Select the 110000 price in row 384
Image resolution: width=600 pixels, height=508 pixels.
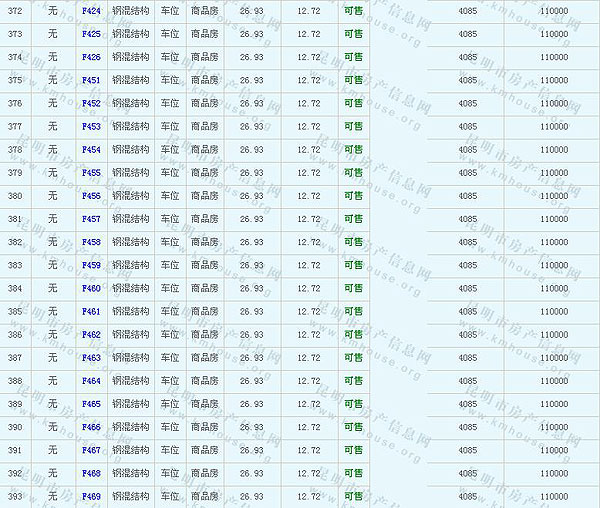click(553, 288)
